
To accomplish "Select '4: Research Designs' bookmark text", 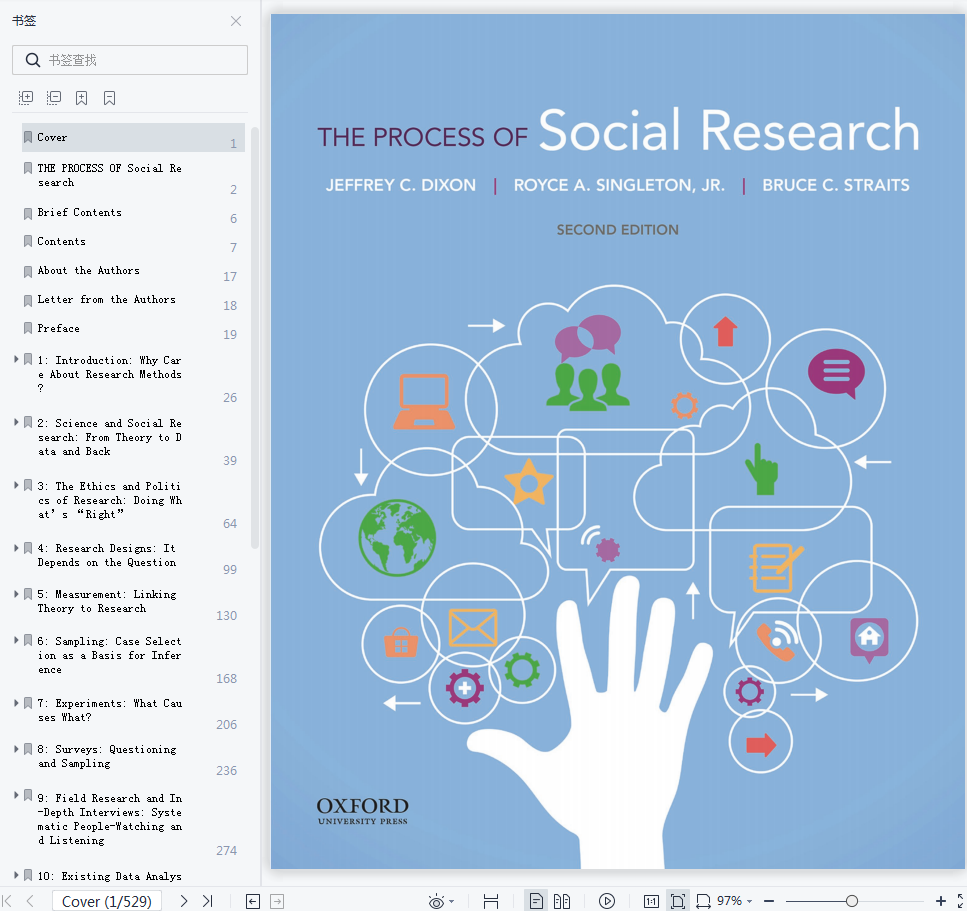I will coord(107,555).
